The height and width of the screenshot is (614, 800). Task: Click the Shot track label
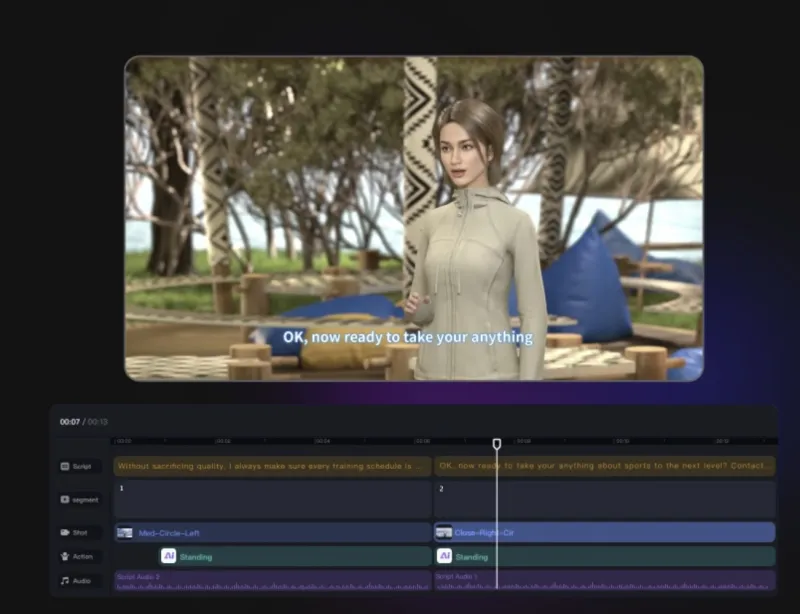pos(80,533)
